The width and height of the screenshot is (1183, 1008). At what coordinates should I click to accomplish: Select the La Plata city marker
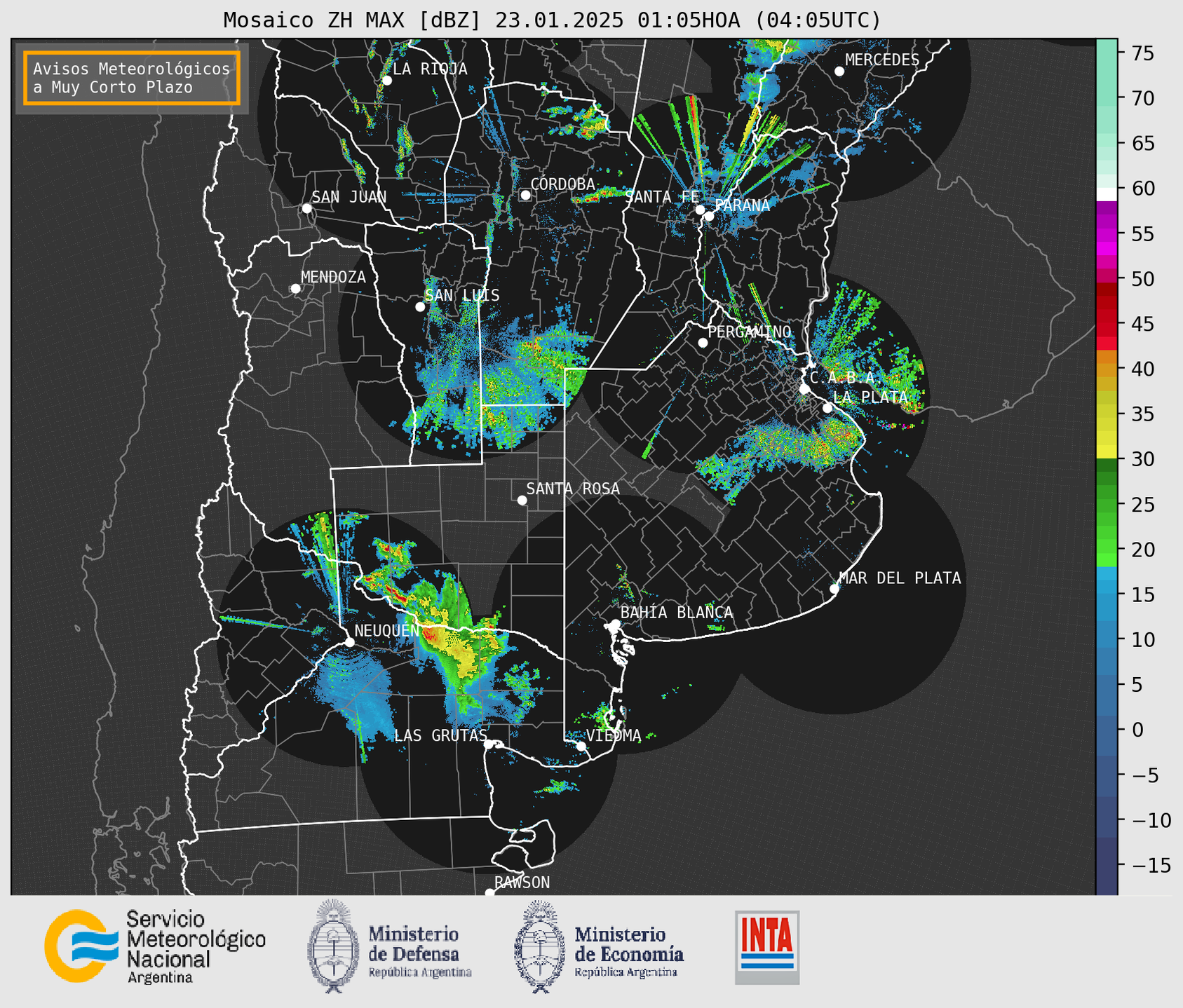coord(827,408)
